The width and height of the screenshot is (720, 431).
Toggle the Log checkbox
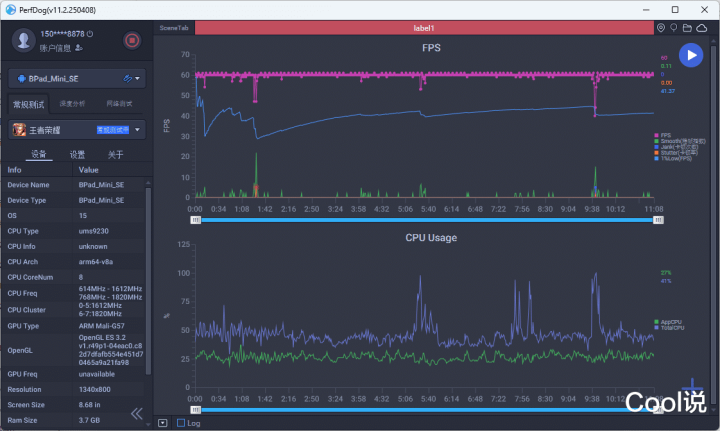[181, 423]
